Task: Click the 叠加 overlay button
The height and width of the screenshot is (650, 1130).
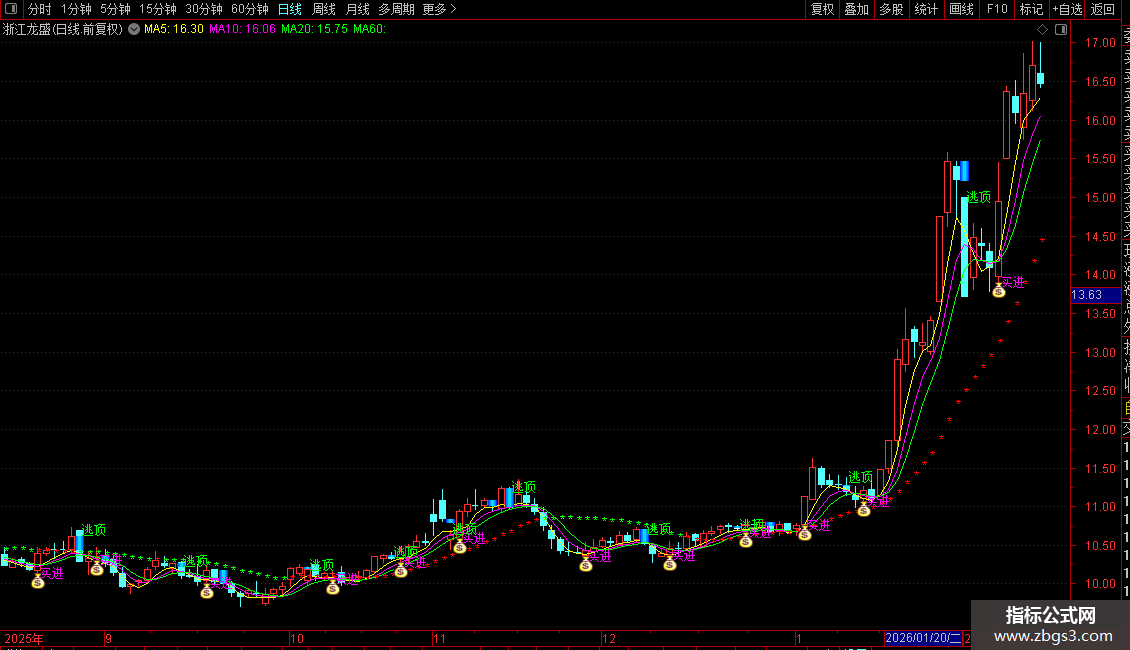Action: click(x=856, y=9)
